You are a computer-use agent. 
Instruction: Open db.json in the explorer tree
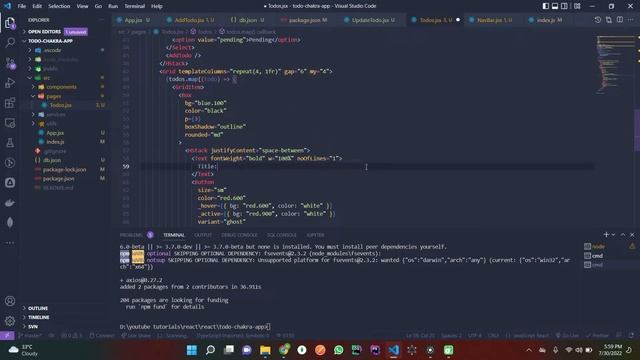pyautogui.click(x=52, y=160)
